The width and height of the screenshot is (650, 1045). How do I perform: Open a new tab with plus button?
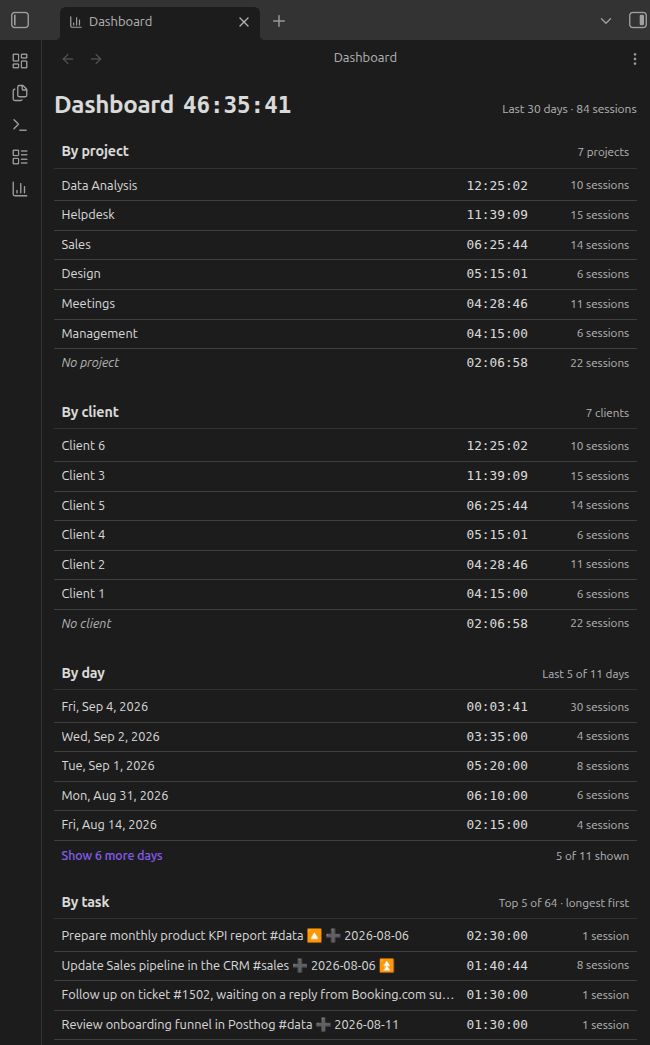pos(279,21)
